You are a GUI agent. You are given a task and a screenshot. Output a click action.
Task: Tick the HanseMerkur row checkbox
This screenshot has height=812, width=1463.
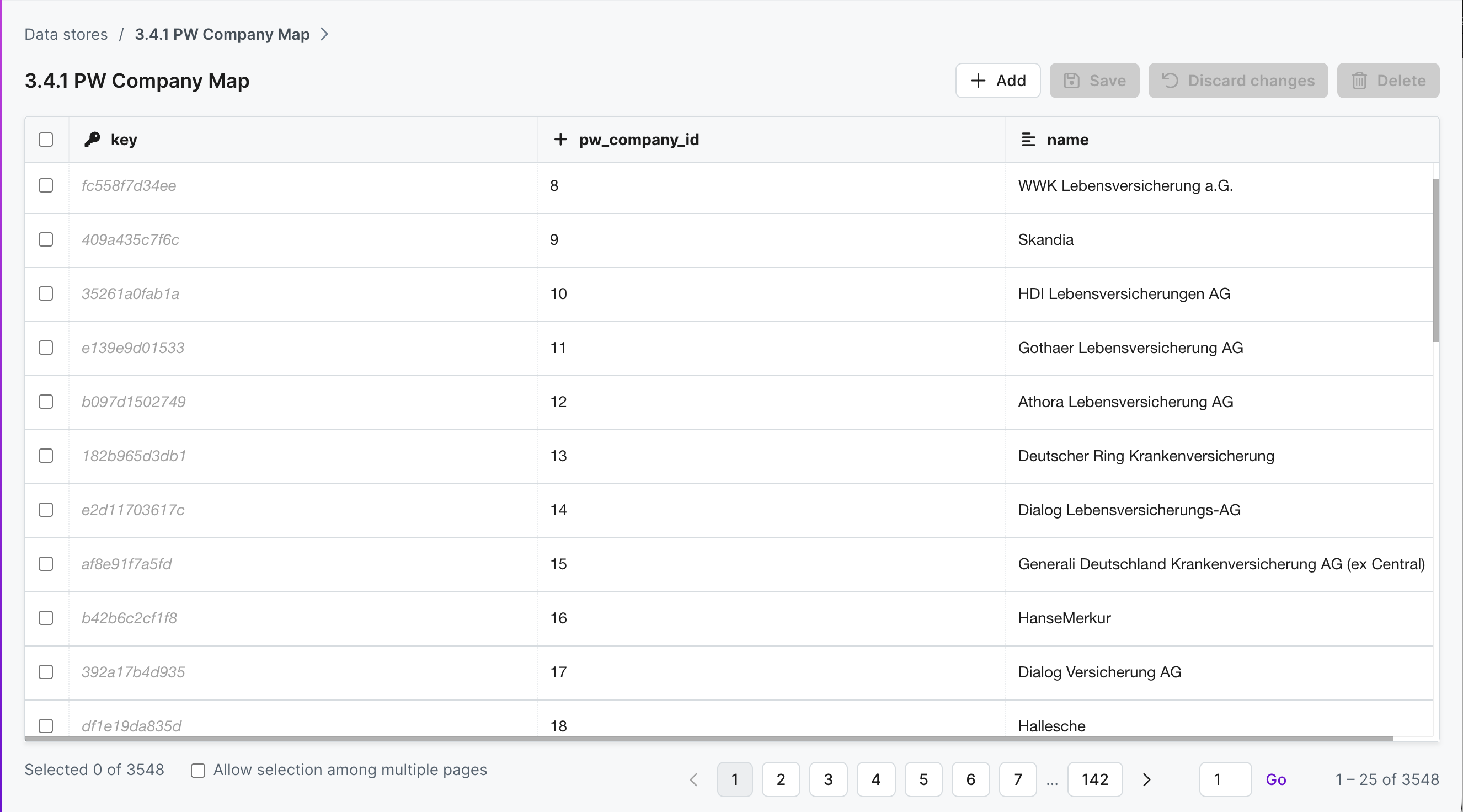(46, 618)
